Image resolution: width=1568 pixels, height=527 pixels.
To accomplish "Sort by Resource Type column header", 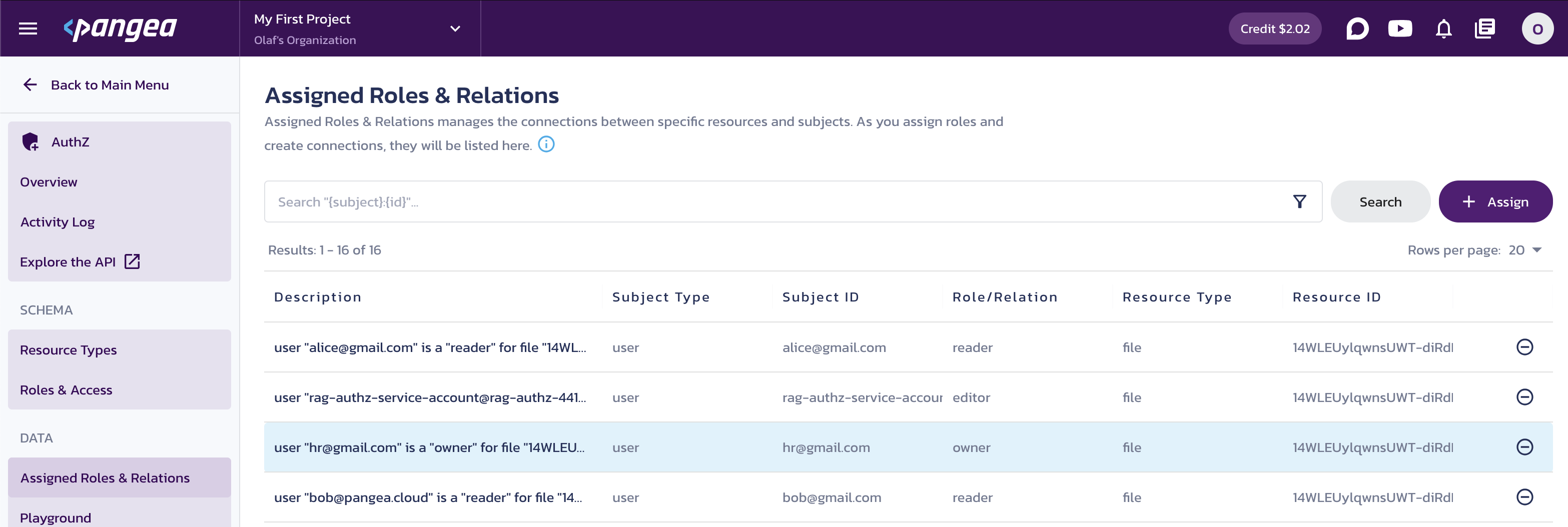I will 1177,297.
